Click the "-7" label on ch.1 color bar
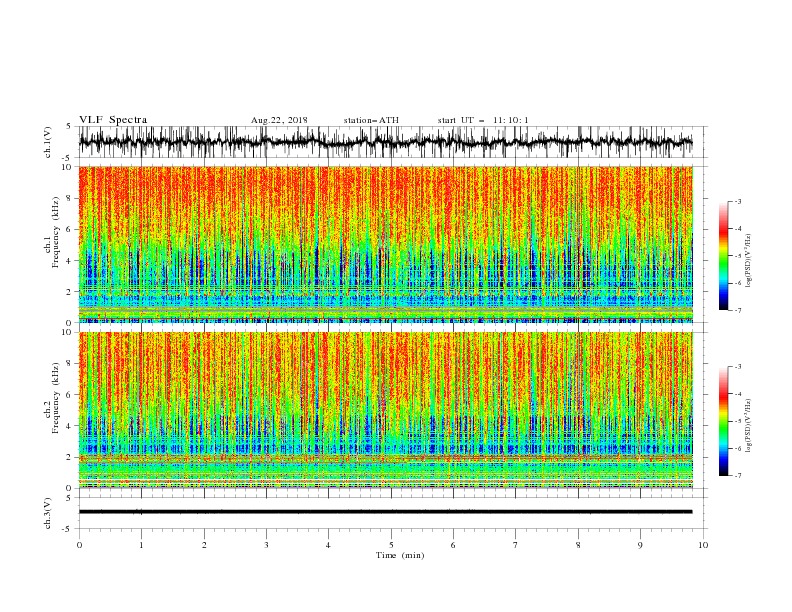The width and height of the screenshot is (792, 612). pyautogui.click(x=738, y=311)
